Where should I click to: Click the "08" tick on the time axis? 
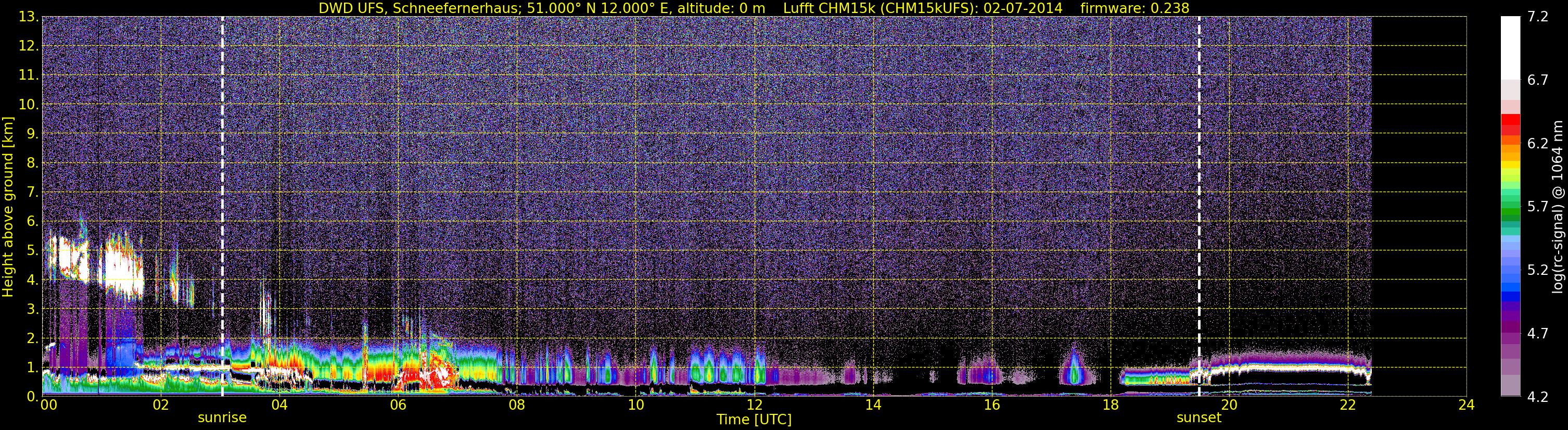[x=517, y=405]
